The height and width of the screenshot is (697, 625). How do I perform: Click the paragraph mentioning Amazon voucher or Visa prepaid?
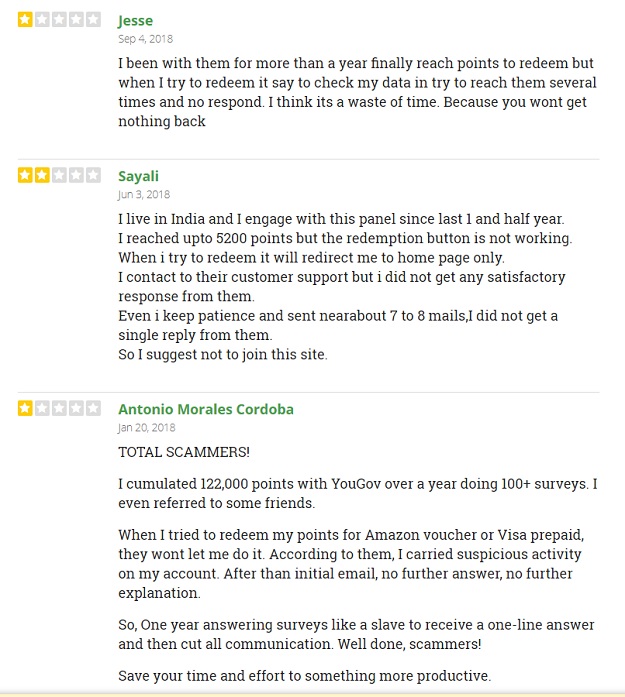coord(351,564)
